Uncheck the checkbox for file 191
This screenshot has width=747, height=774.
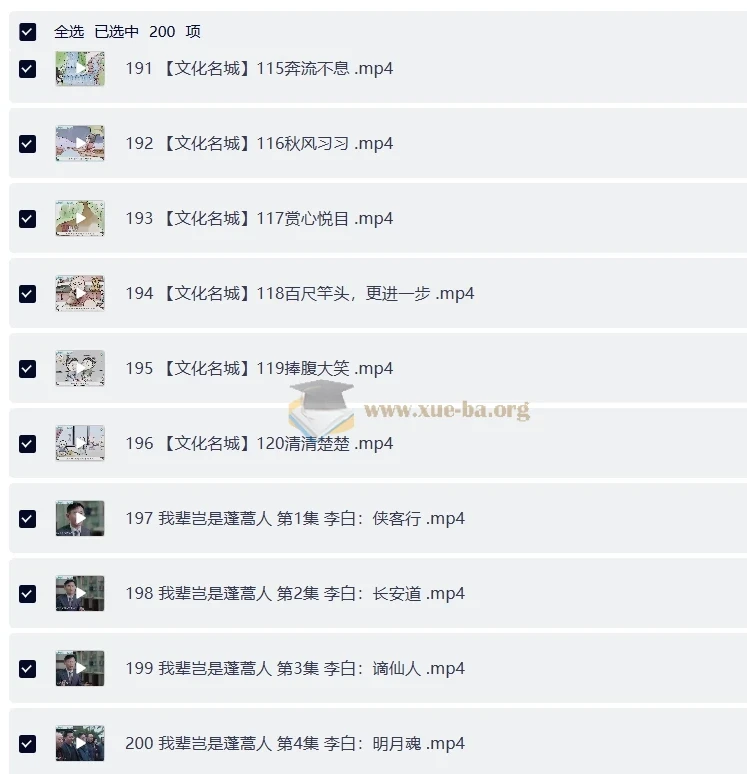[28, 69]
